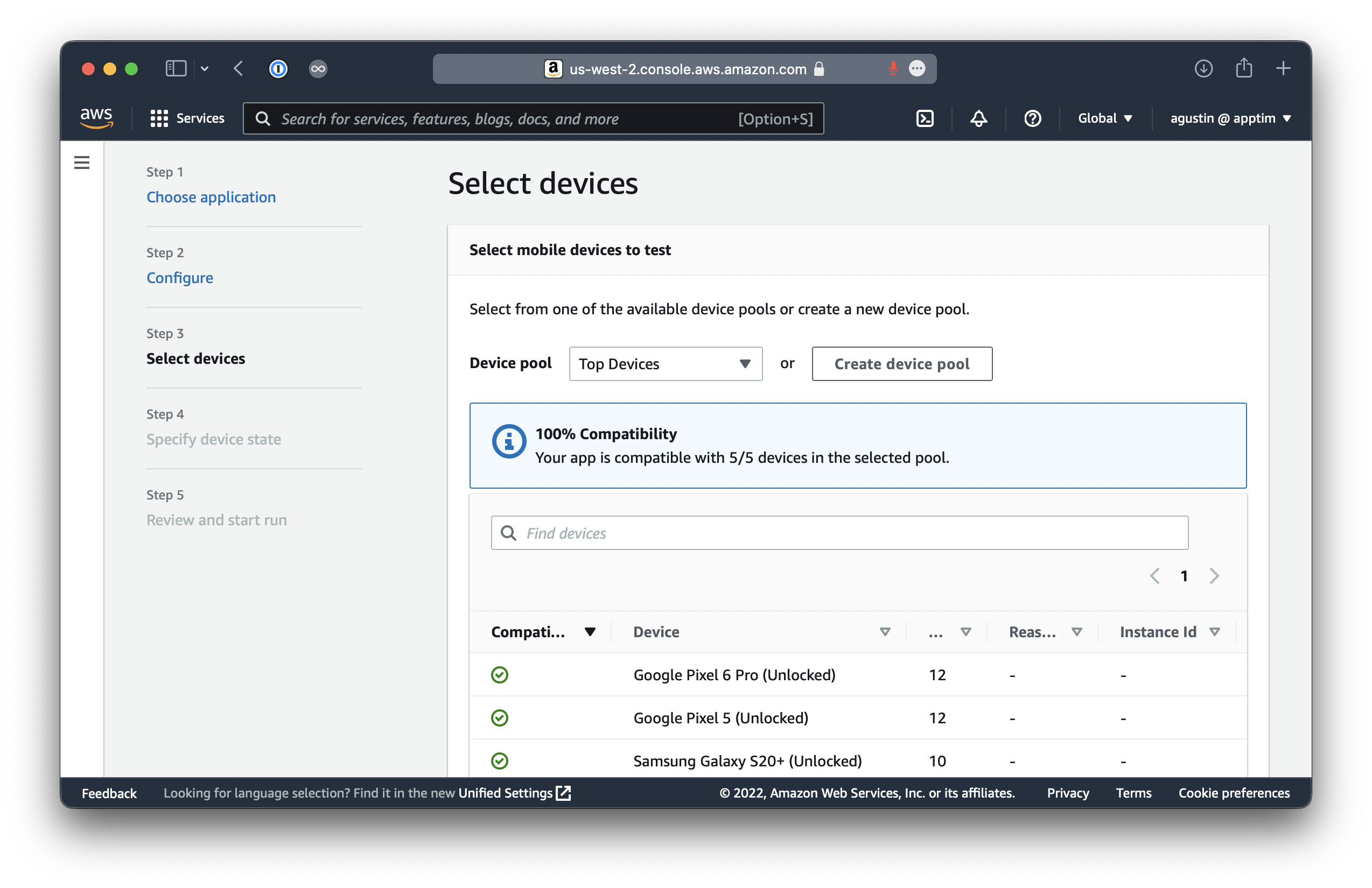
Task: Open the 1Password extension icon
Action: [278, 68]
